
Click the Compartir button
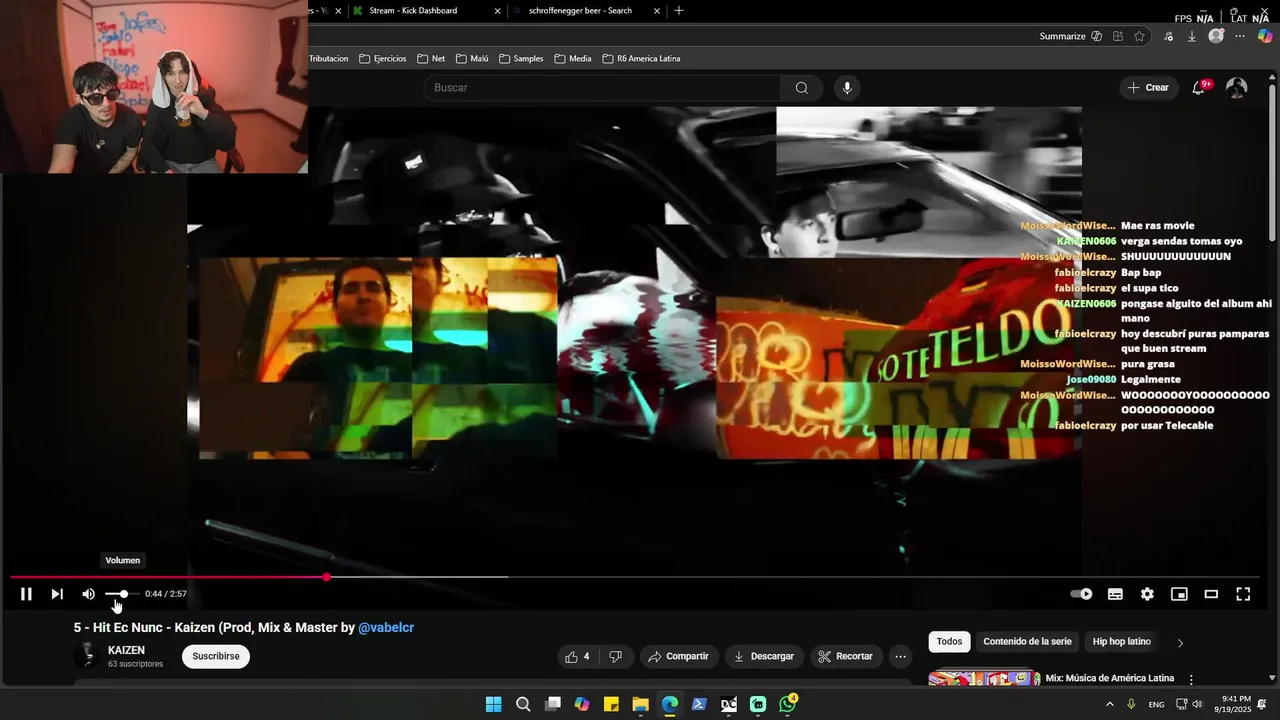678,657
